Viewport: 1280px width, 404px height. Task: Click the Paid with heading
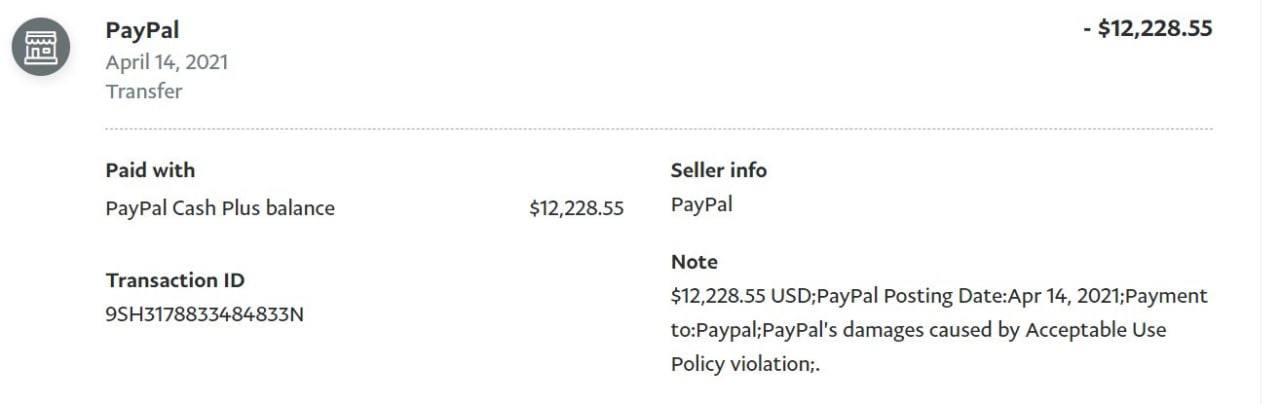[150, 170]
